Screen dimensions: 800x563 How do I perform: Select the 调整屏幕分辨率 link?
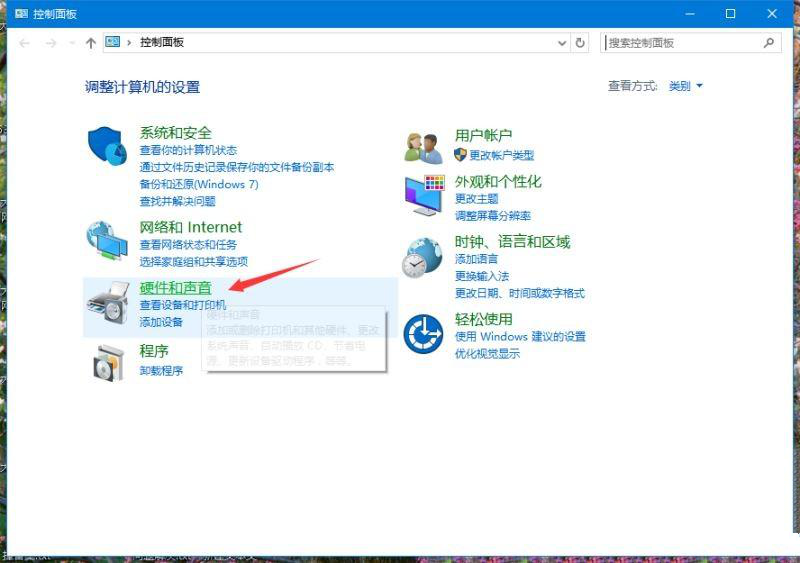tap(492, 215)
